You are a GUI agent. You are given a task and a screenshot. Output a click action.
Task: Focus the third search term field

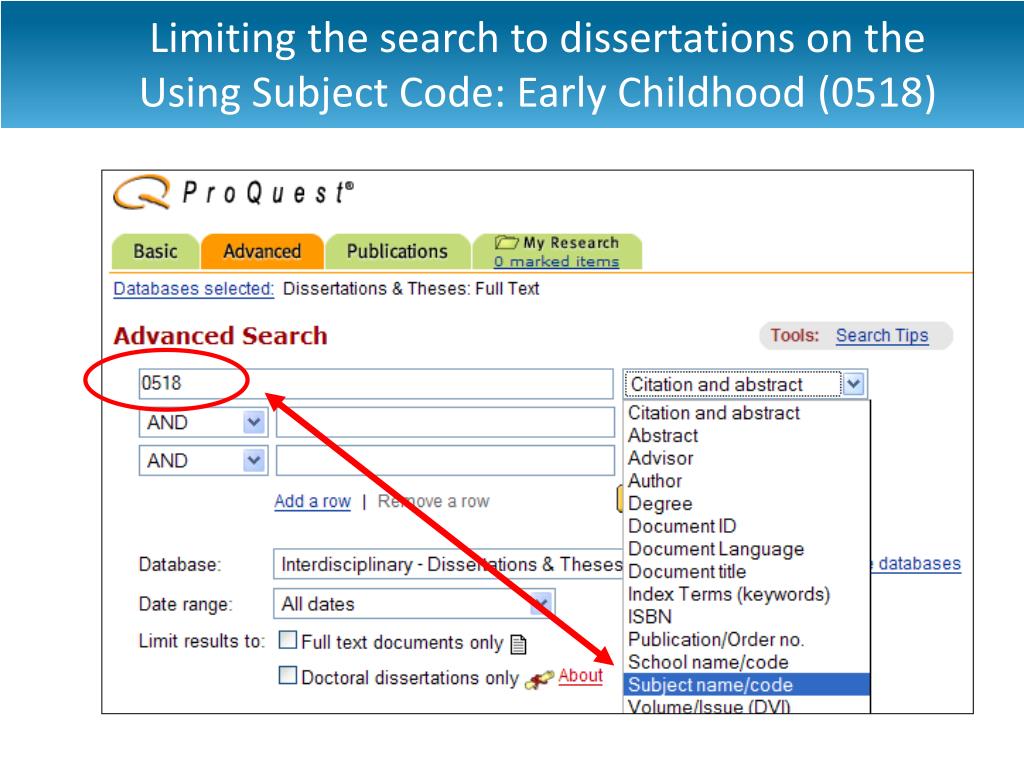click(x=445, y=461)
